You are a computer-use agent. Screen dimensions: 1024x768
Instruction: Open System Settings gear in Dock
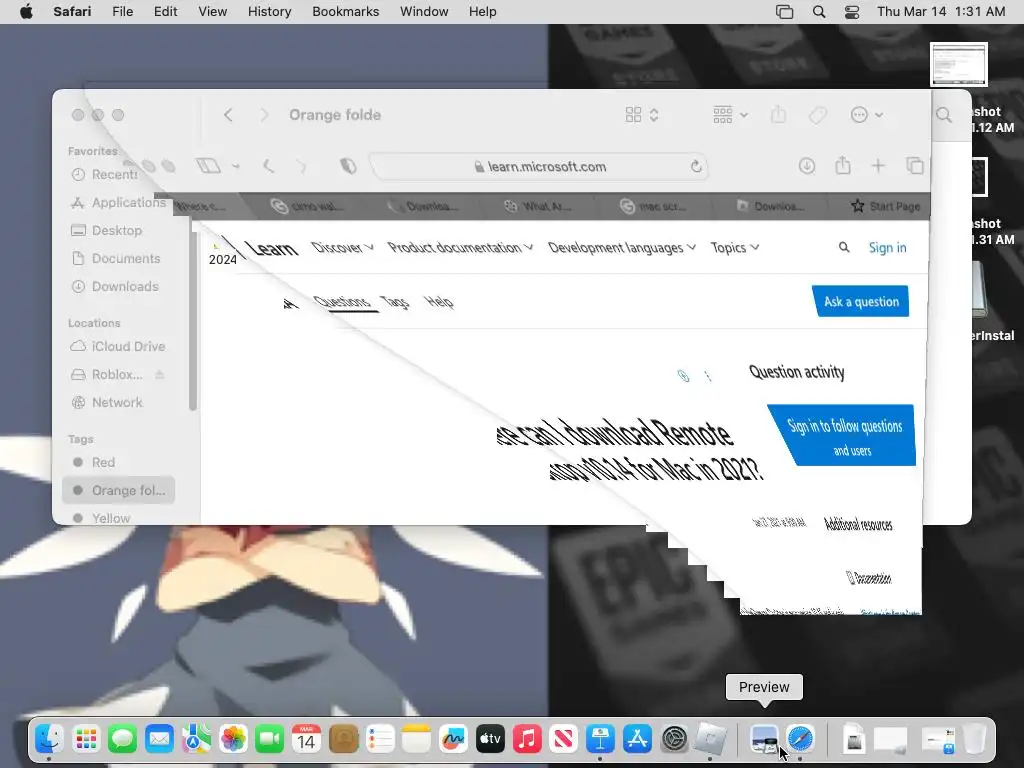(674, 739)
